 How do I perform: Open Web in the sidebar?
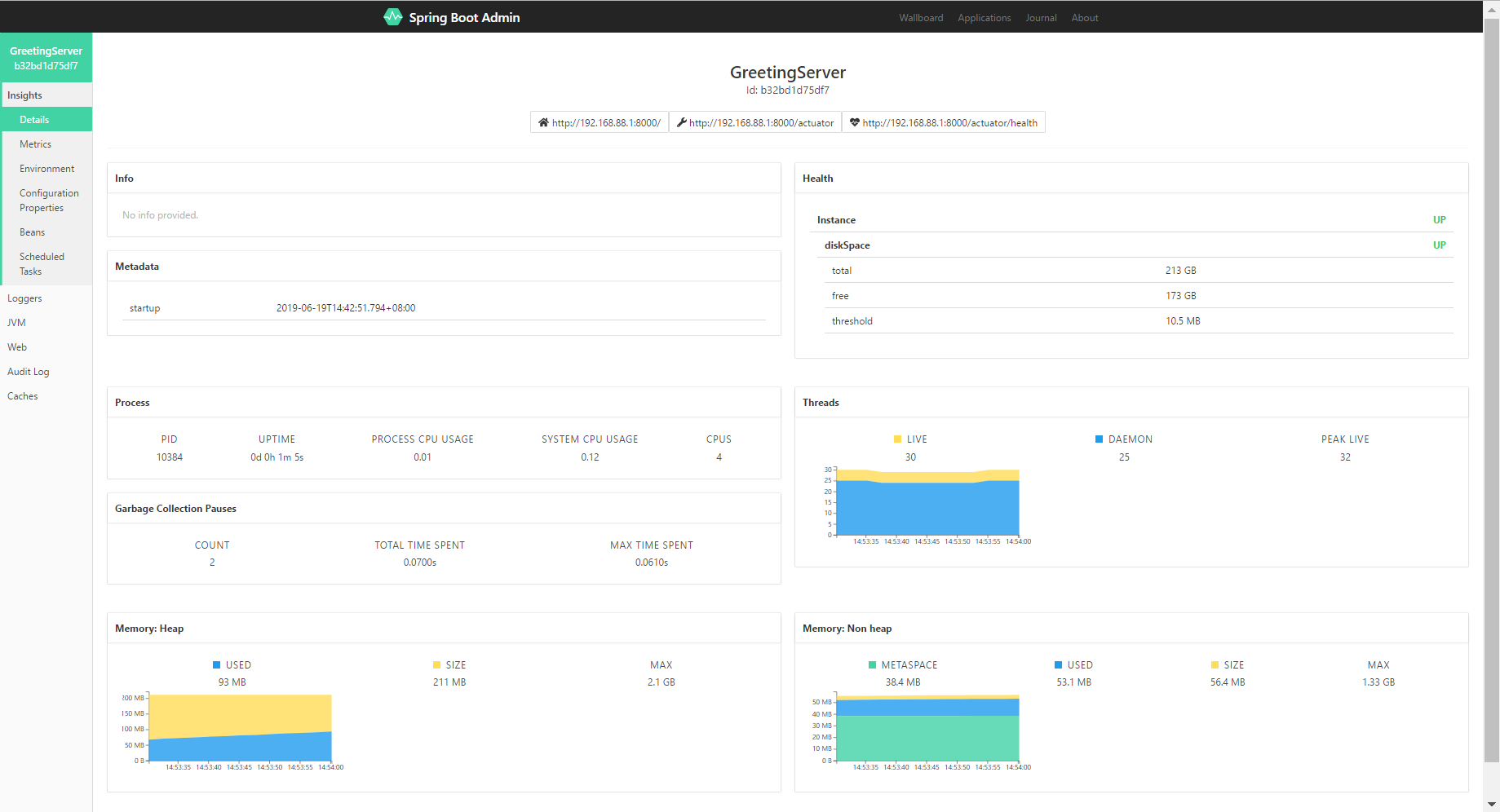(46, 347)
